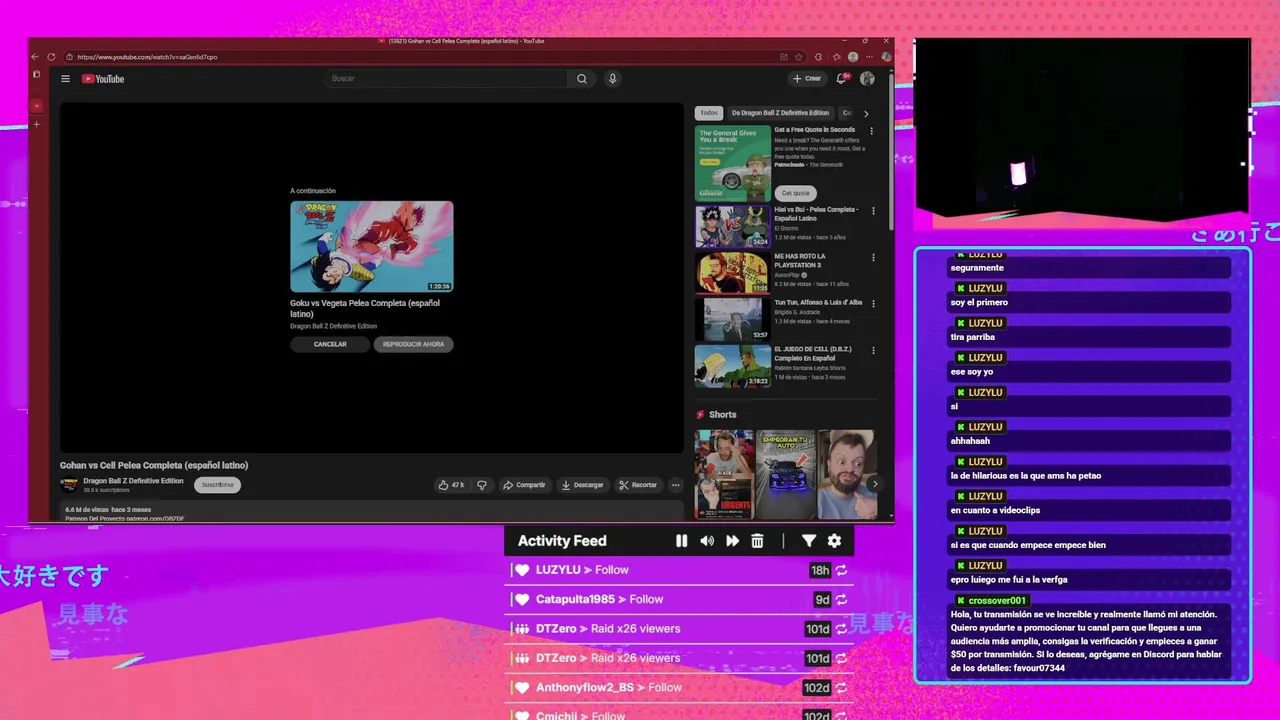The image size is (1280, 720).
Task: Bookmark the page with the star icon
Action: pos(797,57)
